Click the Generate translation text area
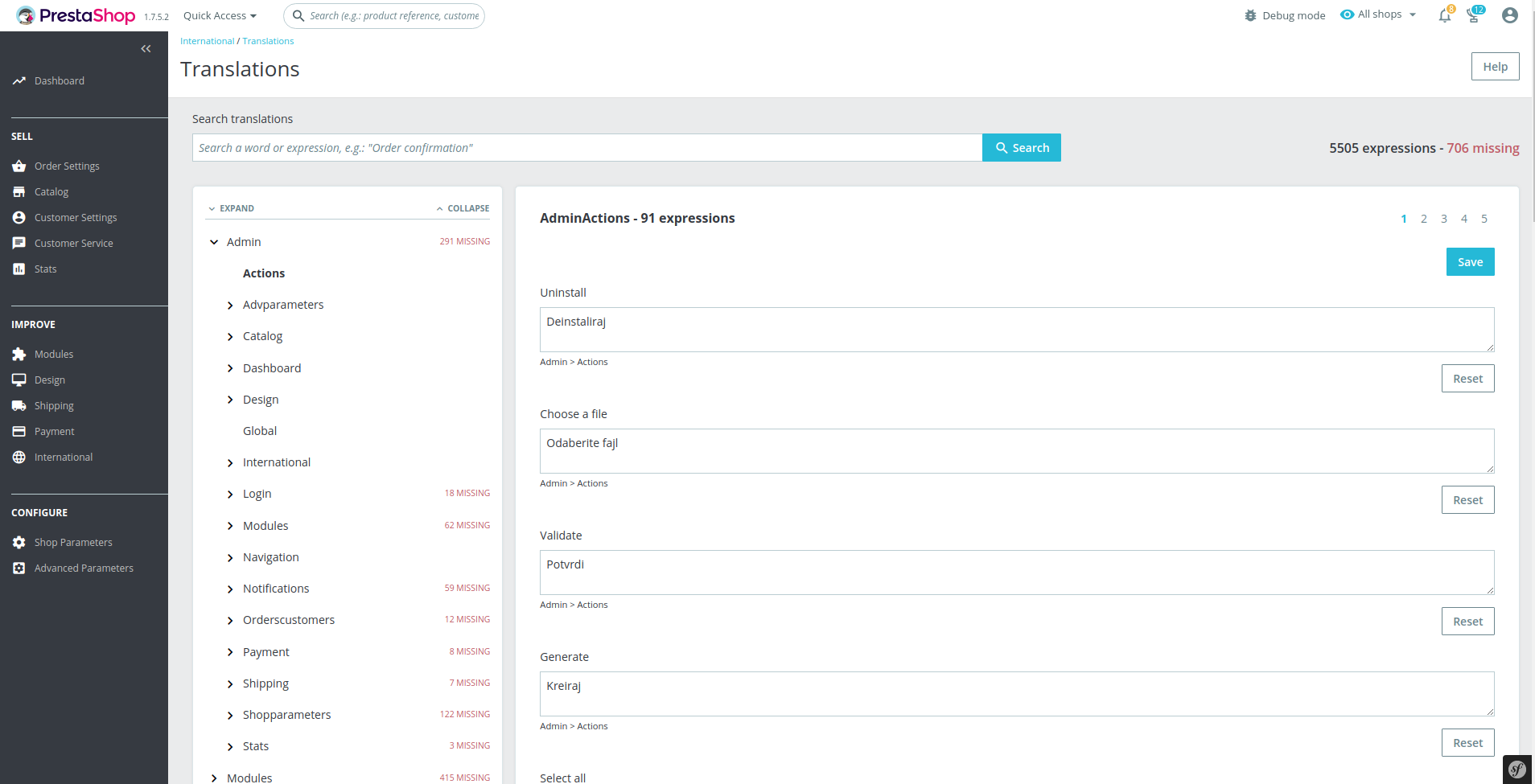The height and width of the screenshot is (784, 1535). tap(1017, 694)
